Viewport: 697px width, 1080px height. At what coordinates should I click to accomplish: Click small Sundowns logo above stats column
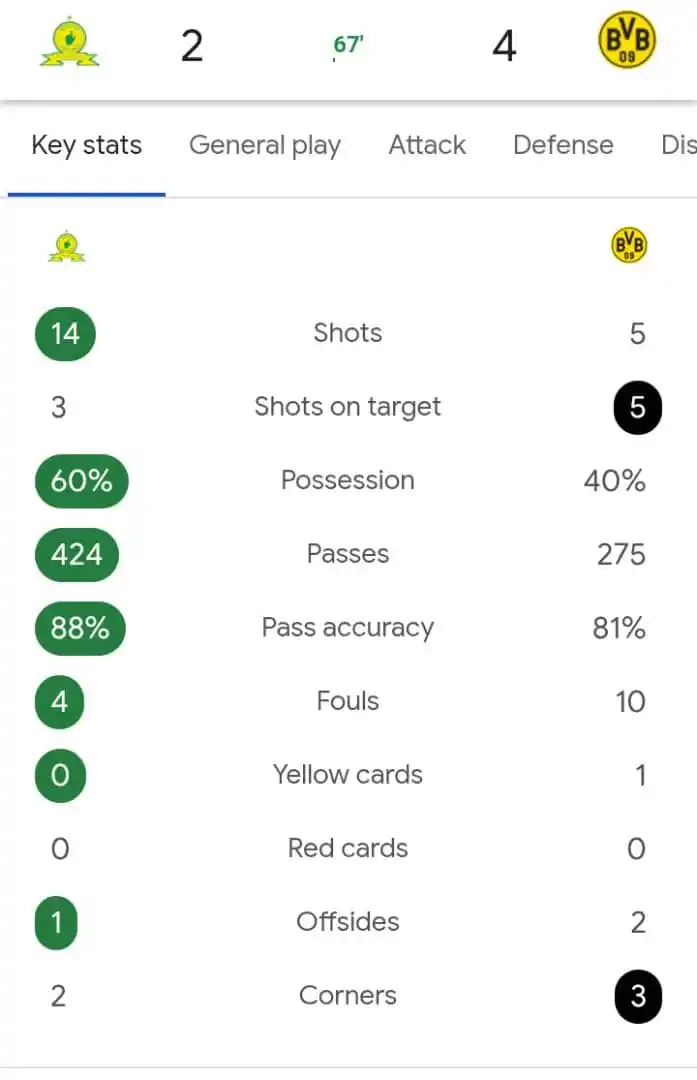(67, 247)
